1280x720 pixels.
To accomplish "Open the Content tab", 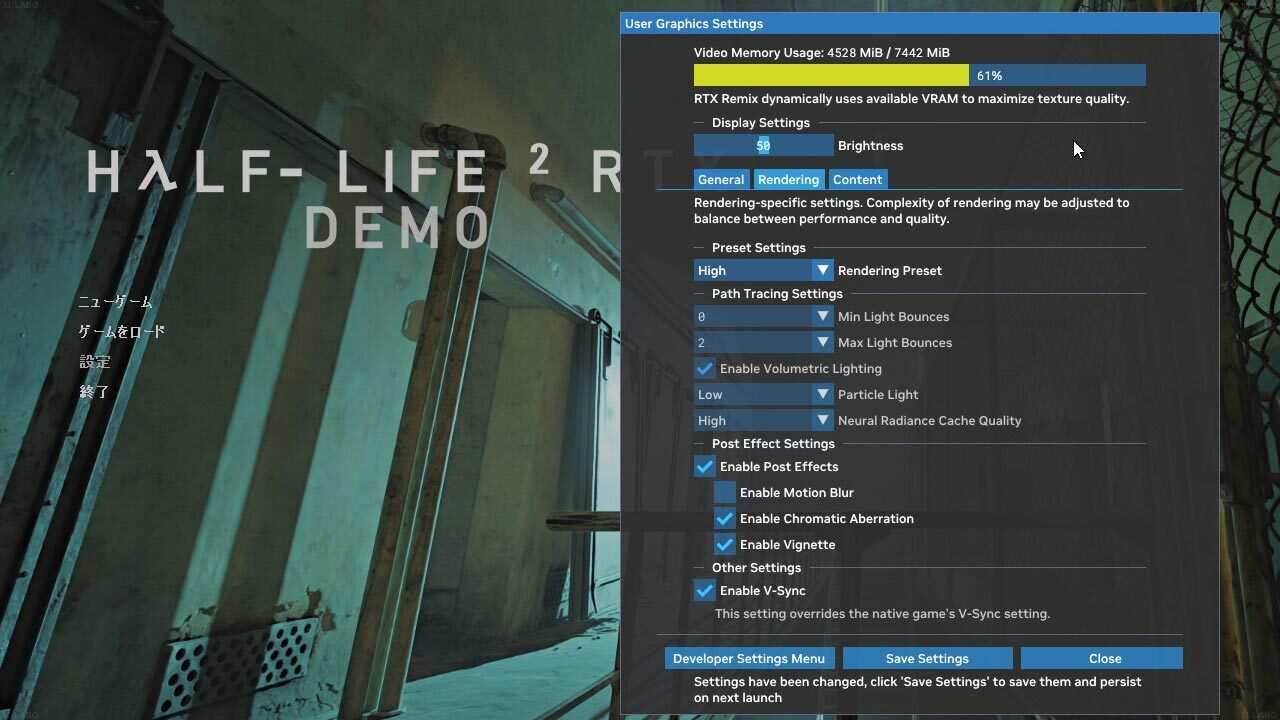I will click(x=857, y=180).
